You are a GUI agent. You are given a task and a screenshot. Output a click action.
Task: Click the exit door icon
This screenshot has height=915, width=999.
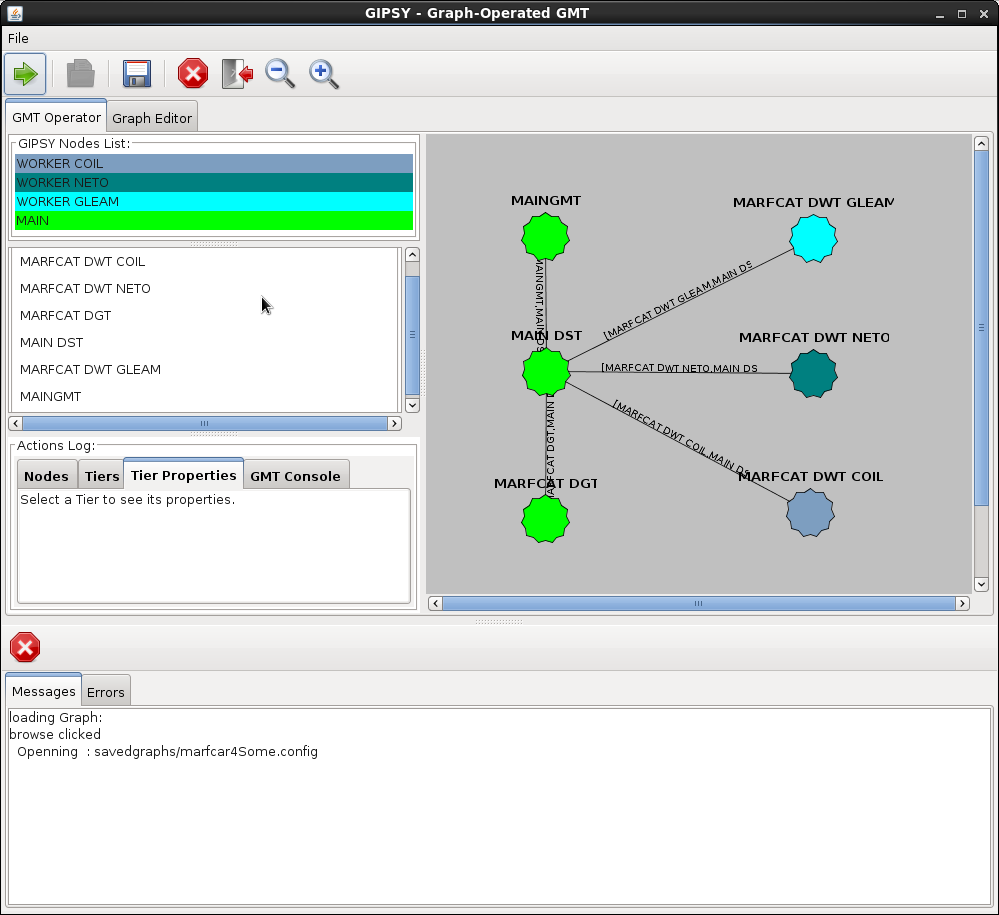[237, 74]
